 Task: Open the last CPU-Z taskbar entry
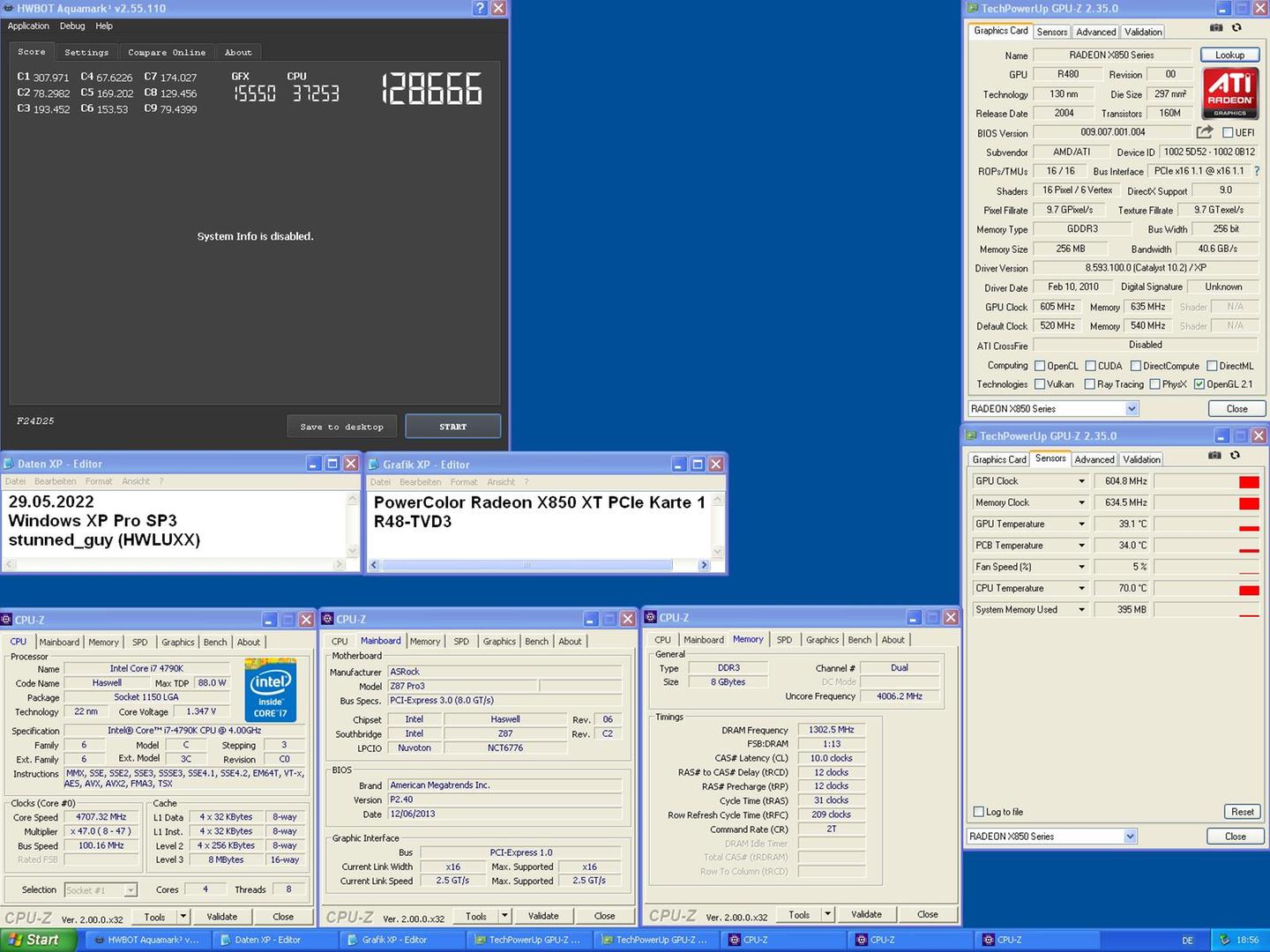(x=1035, y=940)
